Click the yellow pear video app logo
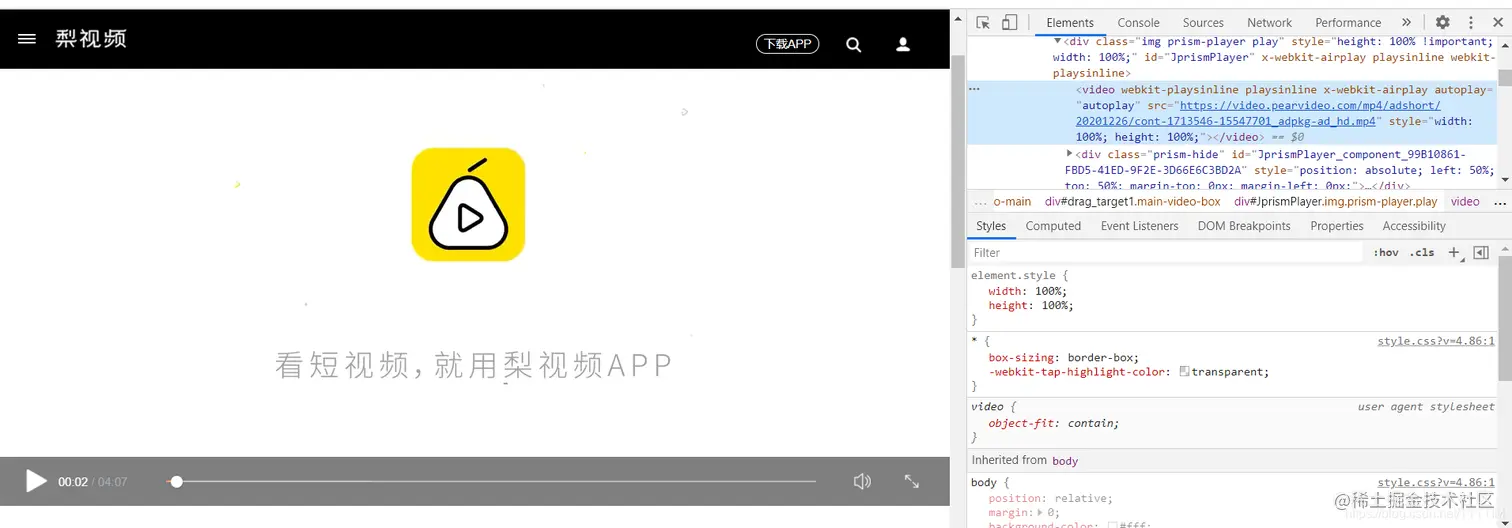 pyautogui.click(x=468, y=205)
